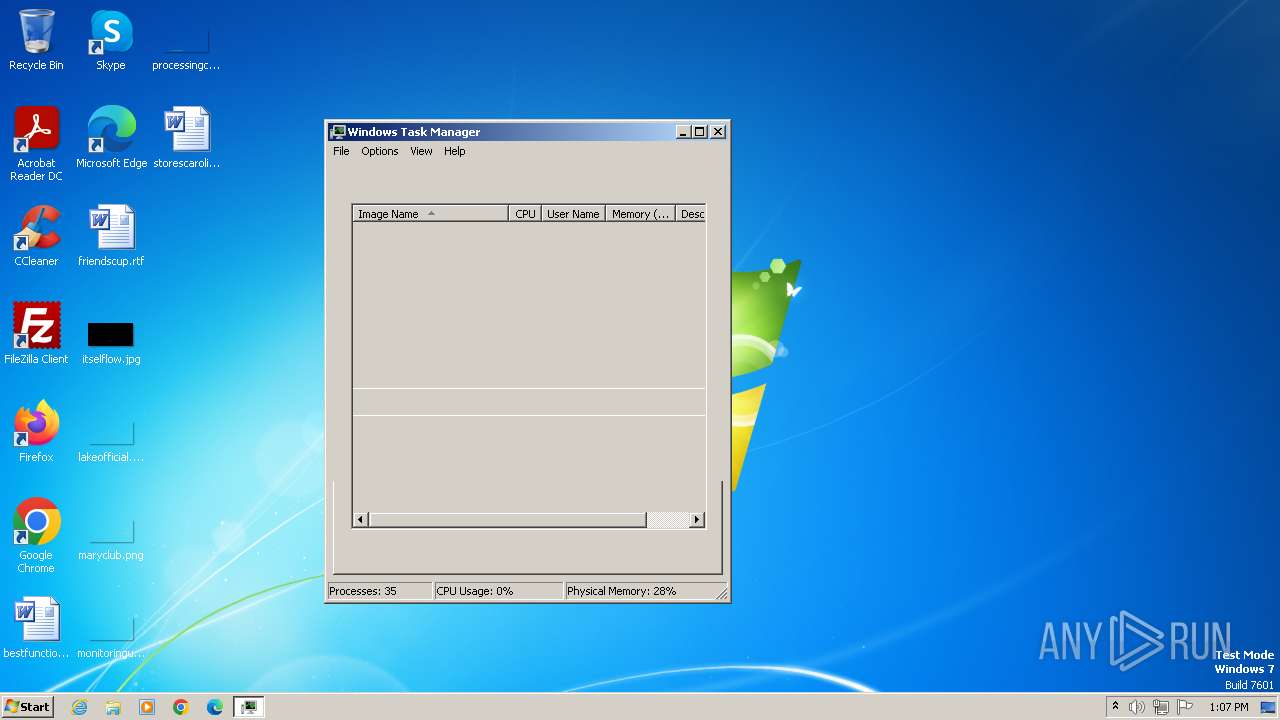Open the FileZilla Client shortcut

coord(36,334)
